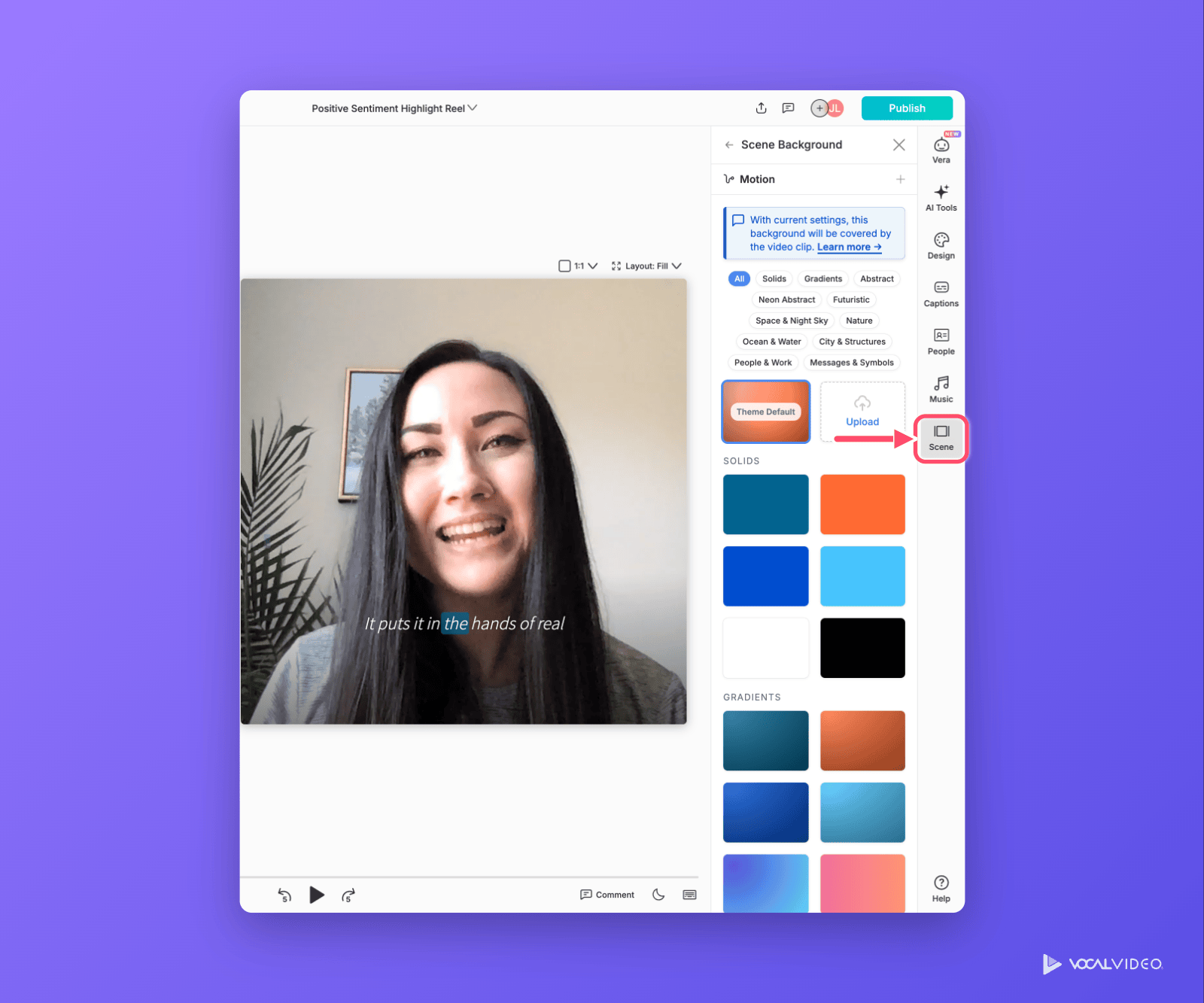Filter backgrounds by Nature
Viewport: 1204px width, 1003px height.
coord(859,321)
